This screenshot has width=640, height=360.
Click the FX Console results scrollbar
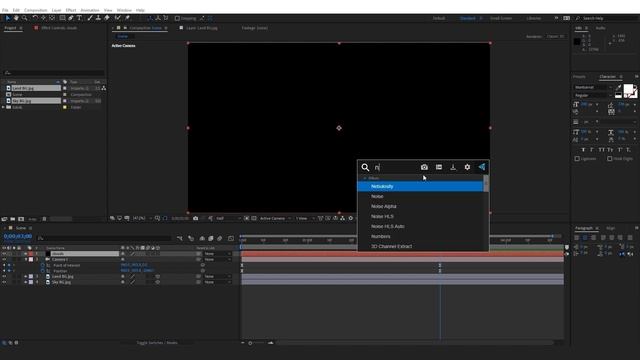(x=486, y=184)
